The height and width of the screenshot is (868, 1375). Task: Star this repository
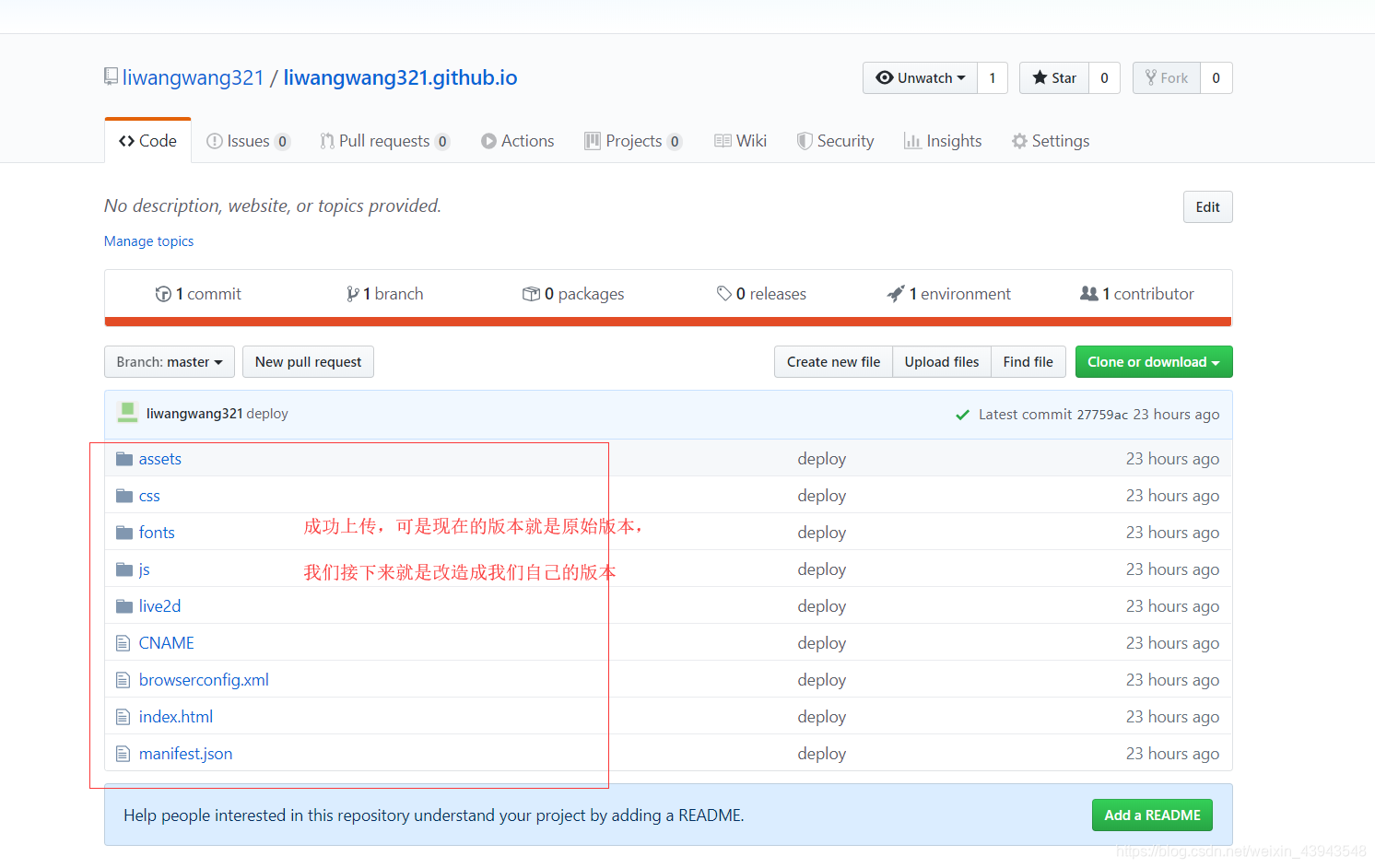[x=1054, y=78]
